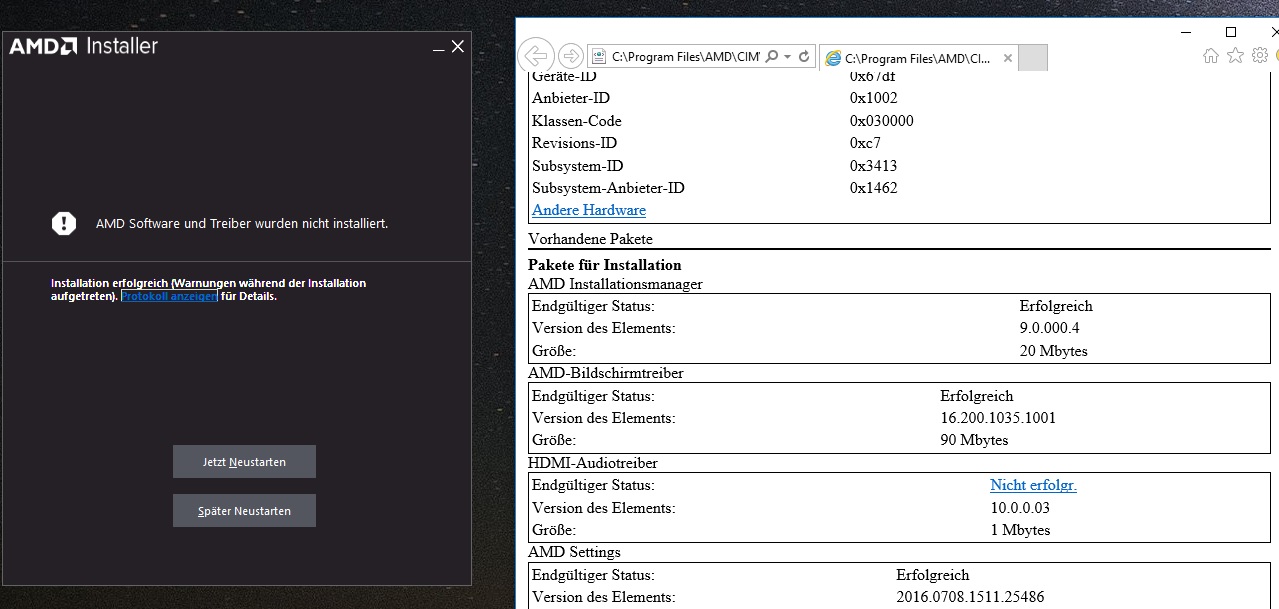The image size is (1279, 609).
Task: Open address bar autocomplete dropdown arrow
Action: point(788,57)
